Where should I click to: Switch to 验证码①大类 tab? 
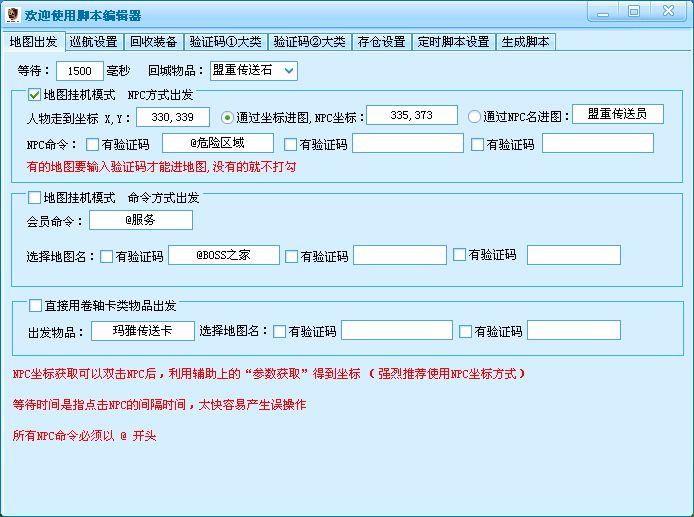point(225,42)
